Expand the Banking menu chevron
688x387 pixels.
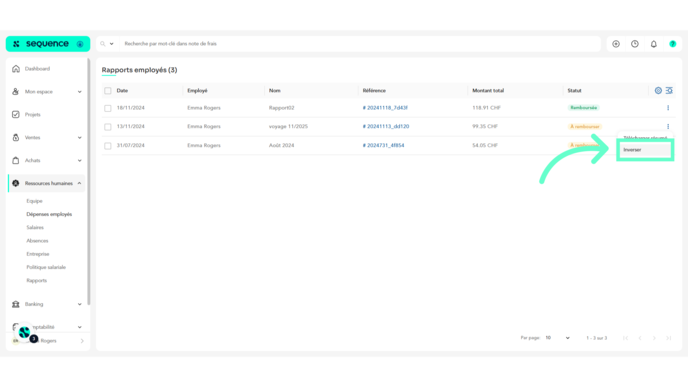pos(79,304)
